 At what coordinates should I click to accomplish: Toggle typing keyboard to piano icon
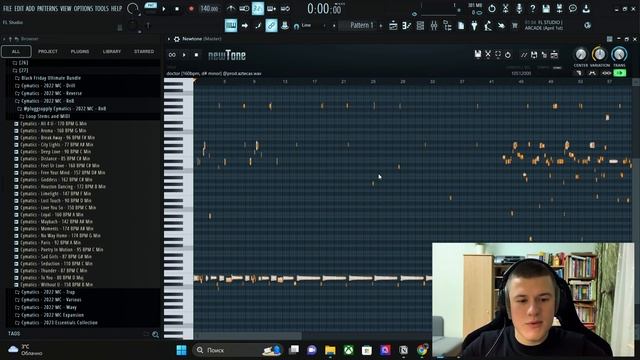(231, 26)
